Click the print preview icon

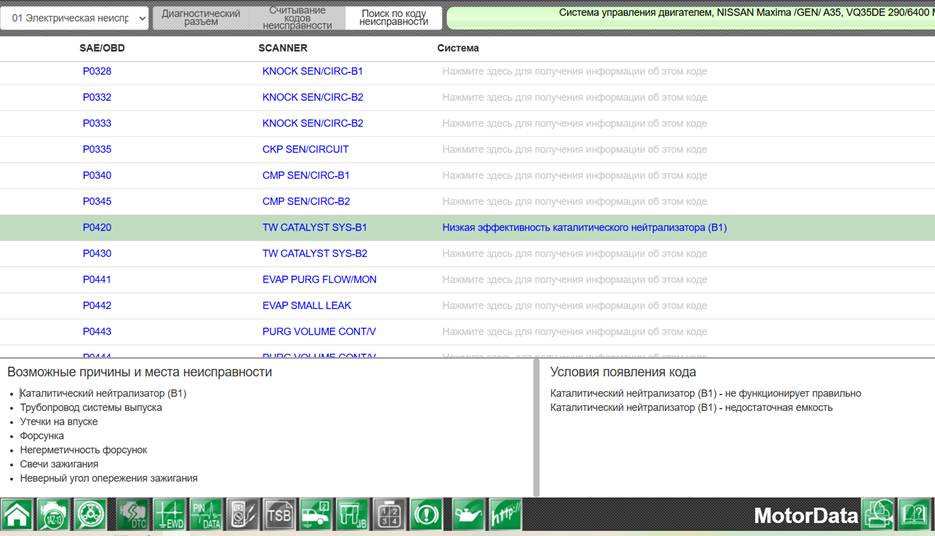[x=878, y=515]
